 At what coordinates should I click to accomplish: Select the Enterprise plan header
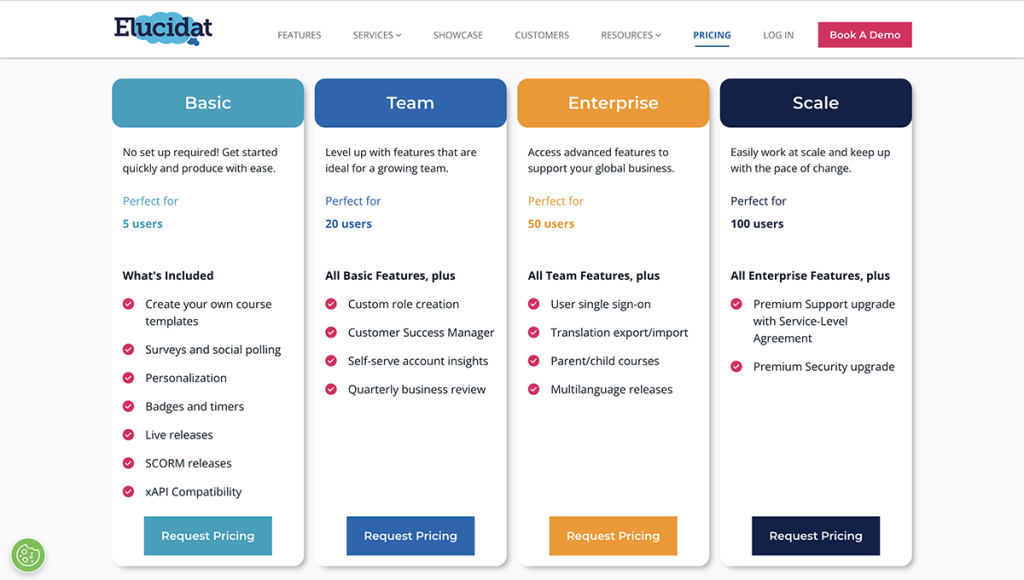pos(613,103)
